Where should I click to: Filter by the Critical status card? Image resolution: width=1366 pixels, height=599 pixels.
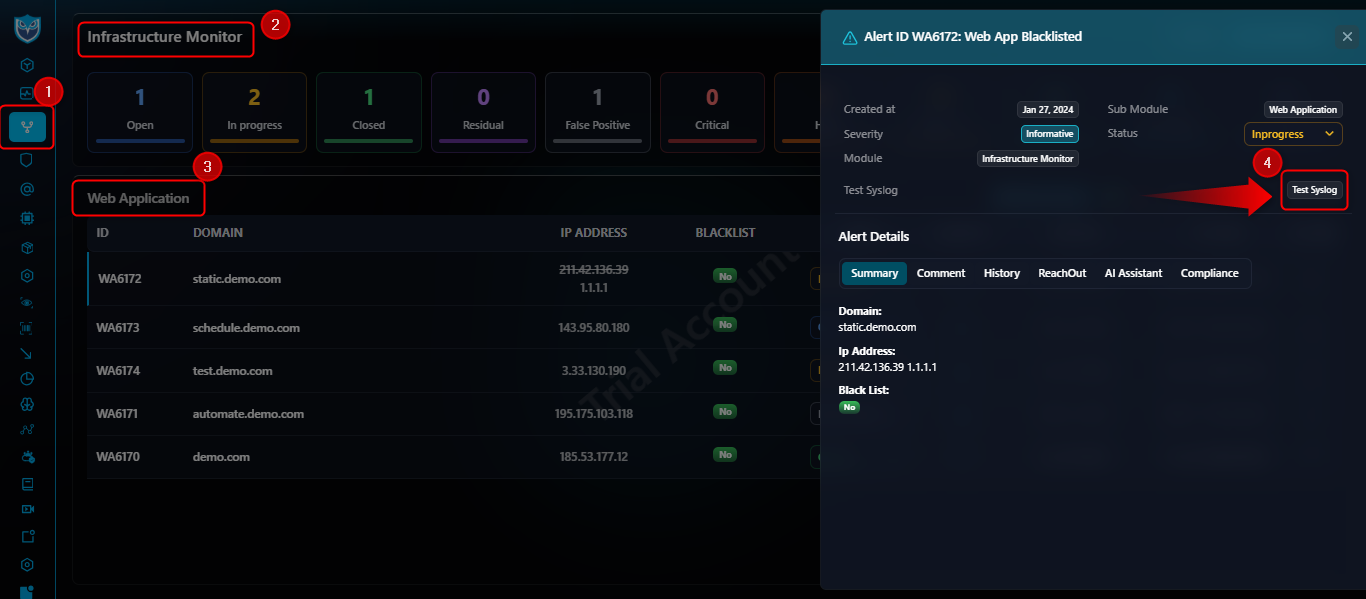point(712,112)
